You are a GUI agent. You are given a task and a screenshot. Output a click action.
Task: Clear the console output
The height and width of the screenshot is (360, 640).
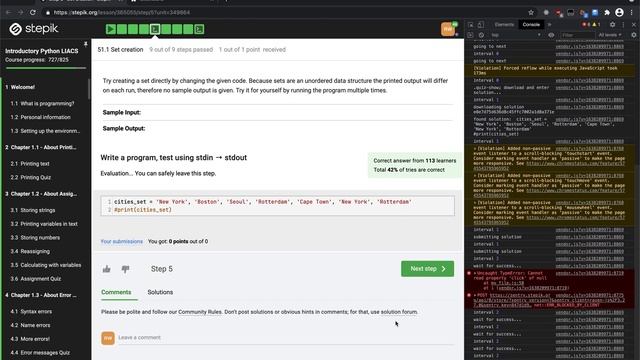point(481,35)
